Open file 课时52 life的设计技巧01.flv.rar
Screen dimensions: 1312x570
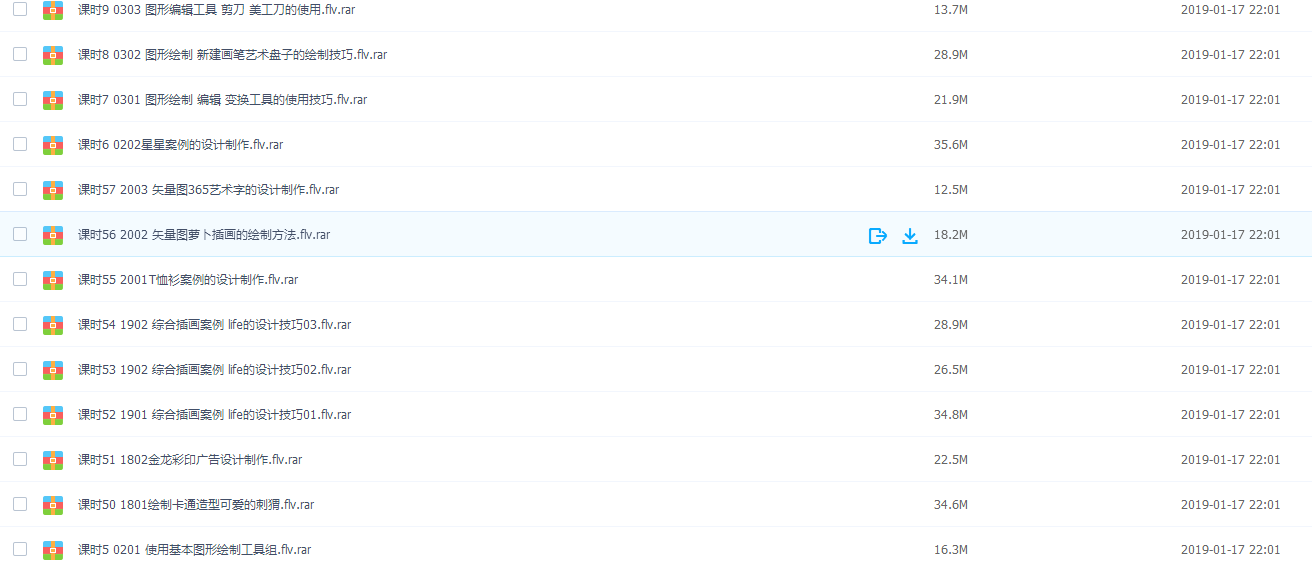tap(214, 415)
